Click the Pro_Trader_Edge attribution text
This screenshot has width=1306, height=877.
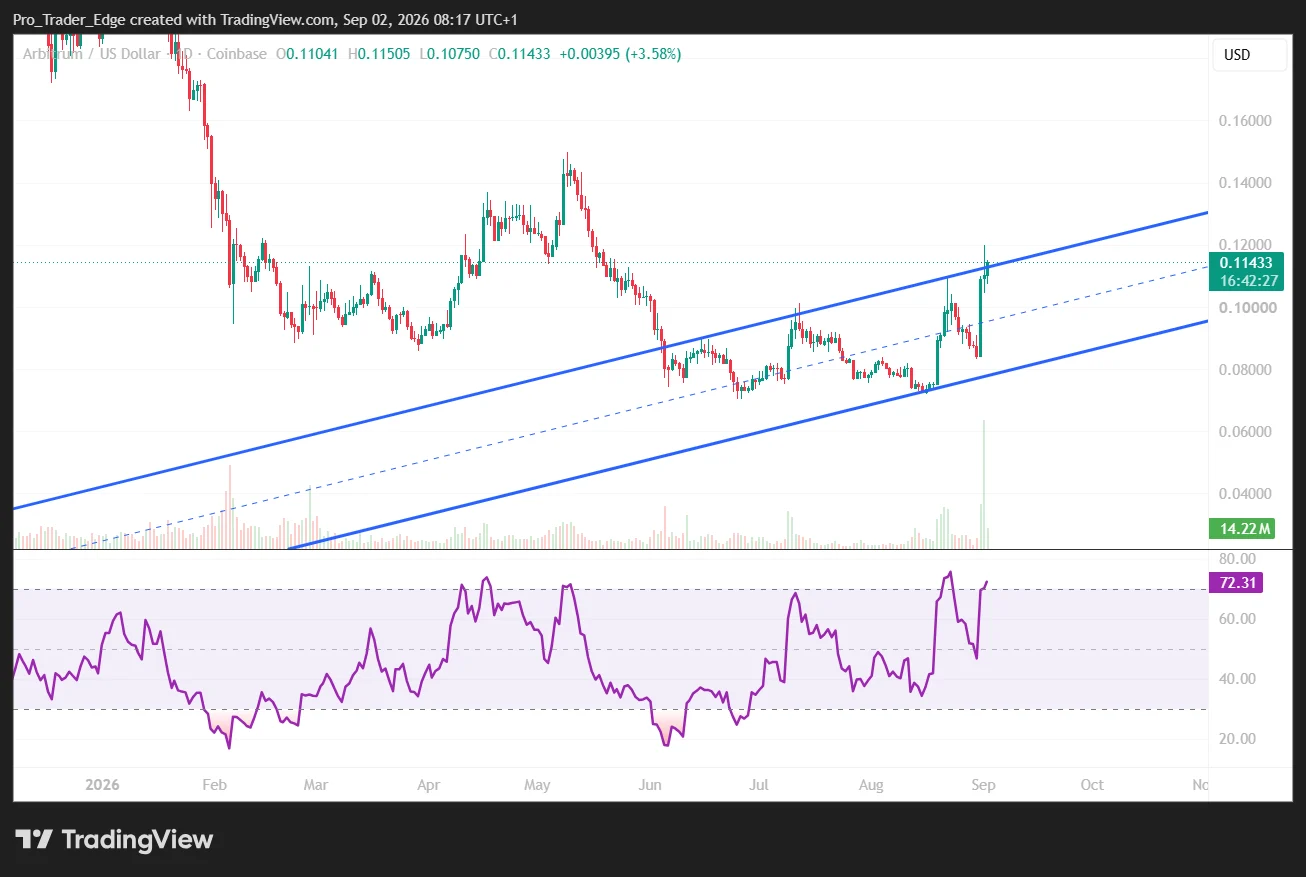71,20
